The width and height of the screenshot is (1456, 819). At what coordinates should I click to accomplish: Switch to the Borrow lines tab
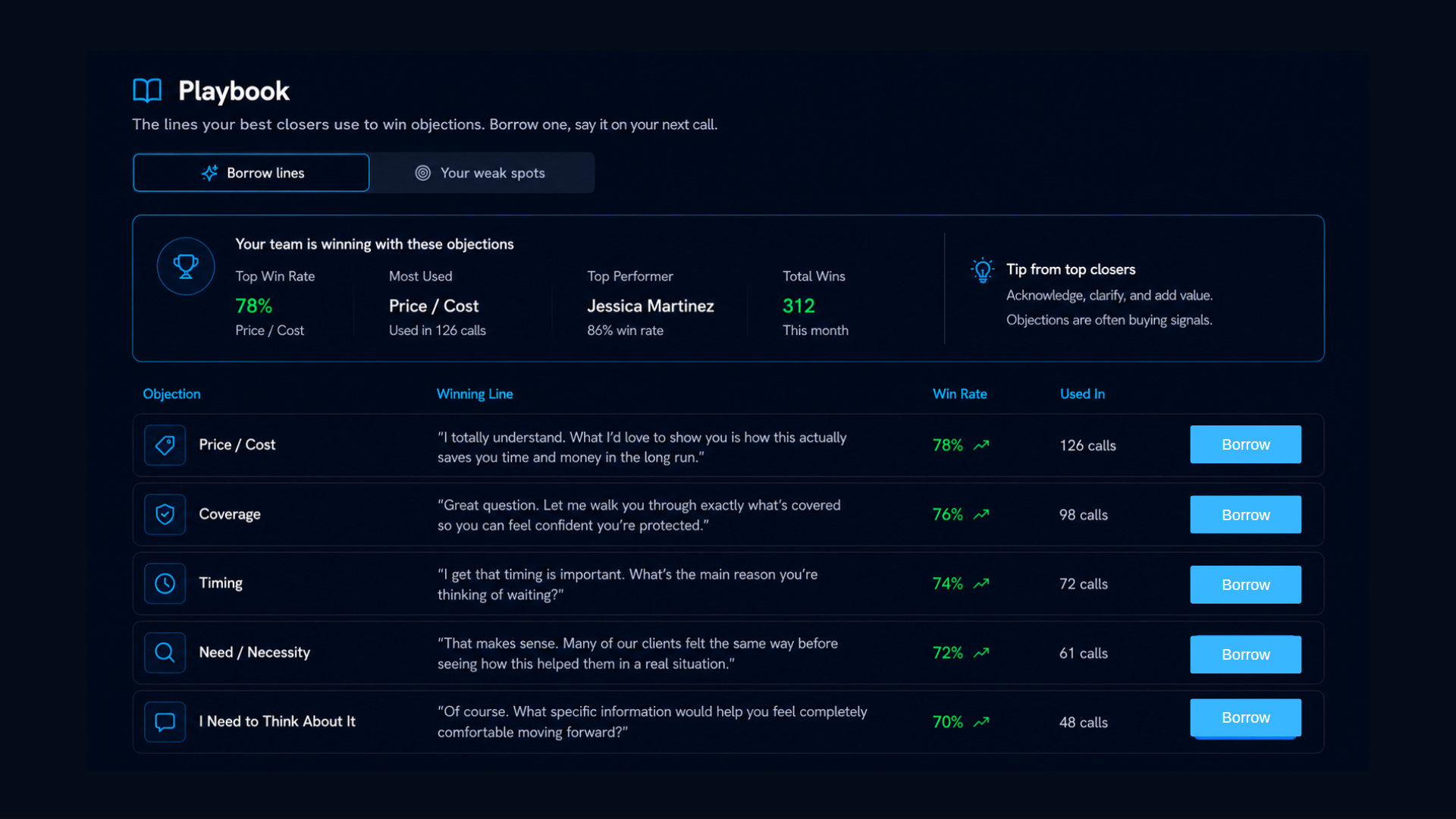tap(251, 173)
